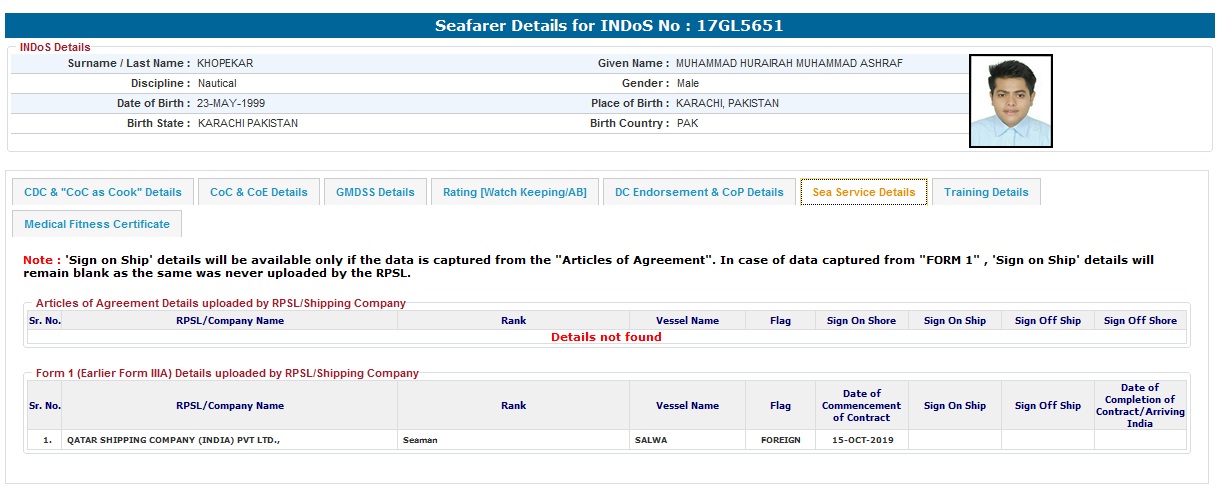Switch to the Training Details tab

(985, 192)
